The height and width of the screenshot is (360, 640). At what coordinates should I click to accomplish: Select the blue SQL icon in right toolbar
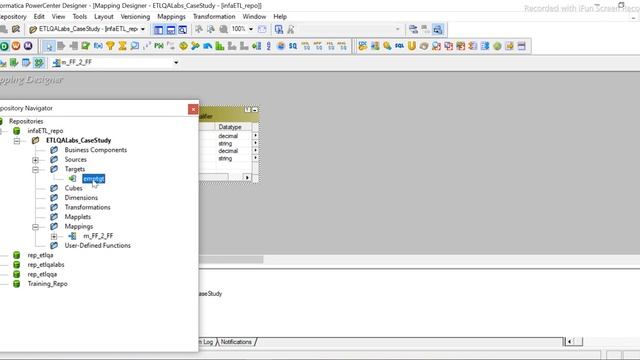pyautogui.click(x=399, y=46)
